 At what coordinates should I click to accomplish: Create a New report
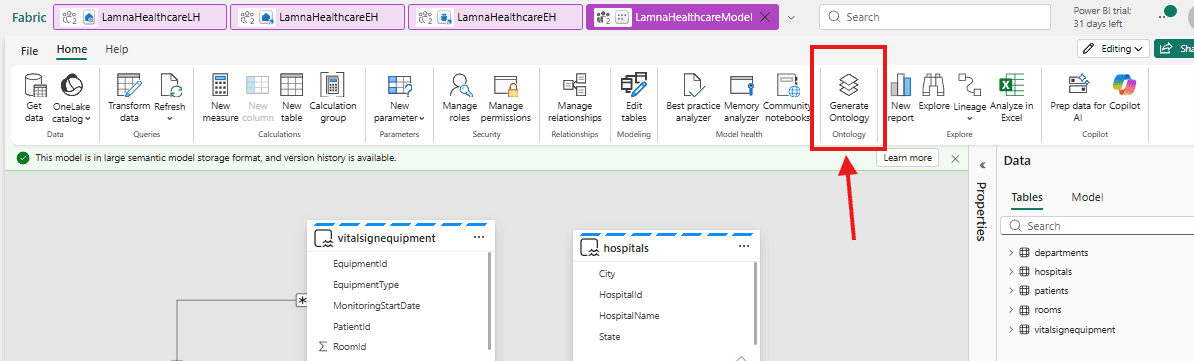[x=901, y=97]
